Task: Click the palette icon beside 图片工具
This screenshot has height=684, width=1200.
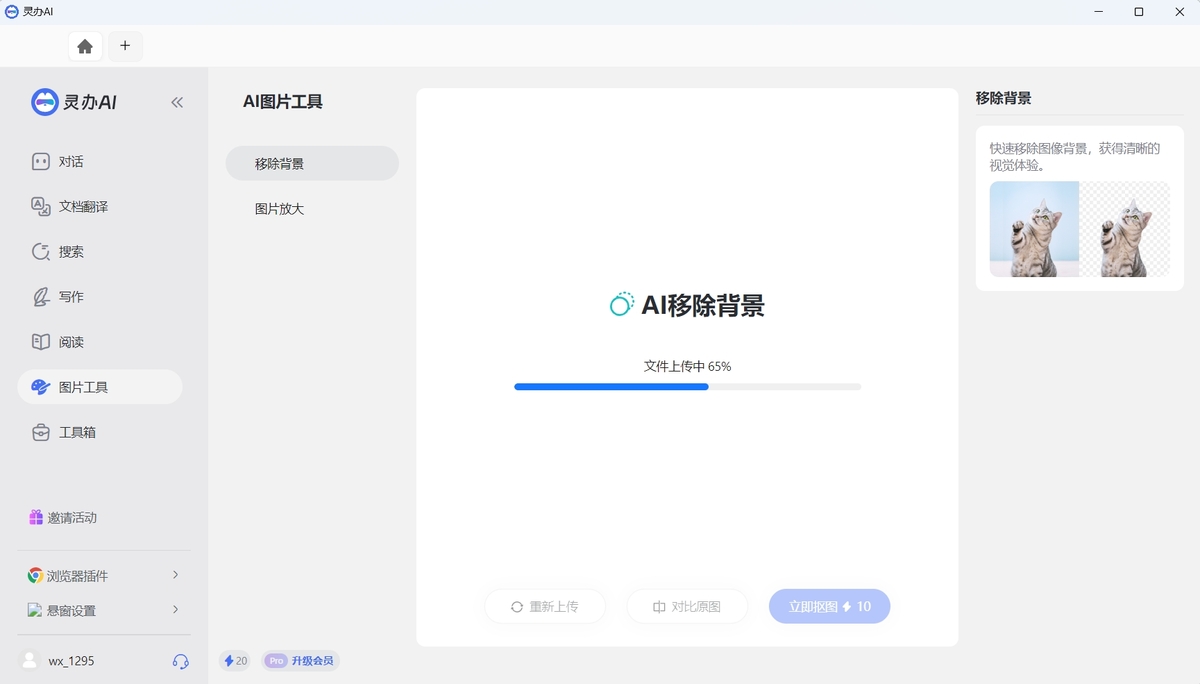Action: 41,387
